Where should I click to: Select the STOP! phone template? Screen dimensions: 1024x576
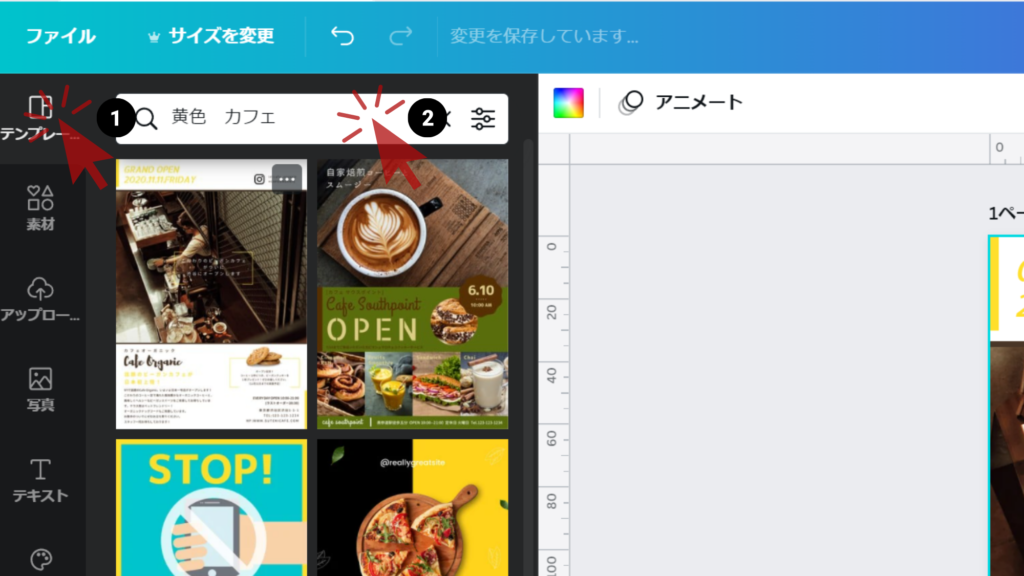[x=211, y=507]
